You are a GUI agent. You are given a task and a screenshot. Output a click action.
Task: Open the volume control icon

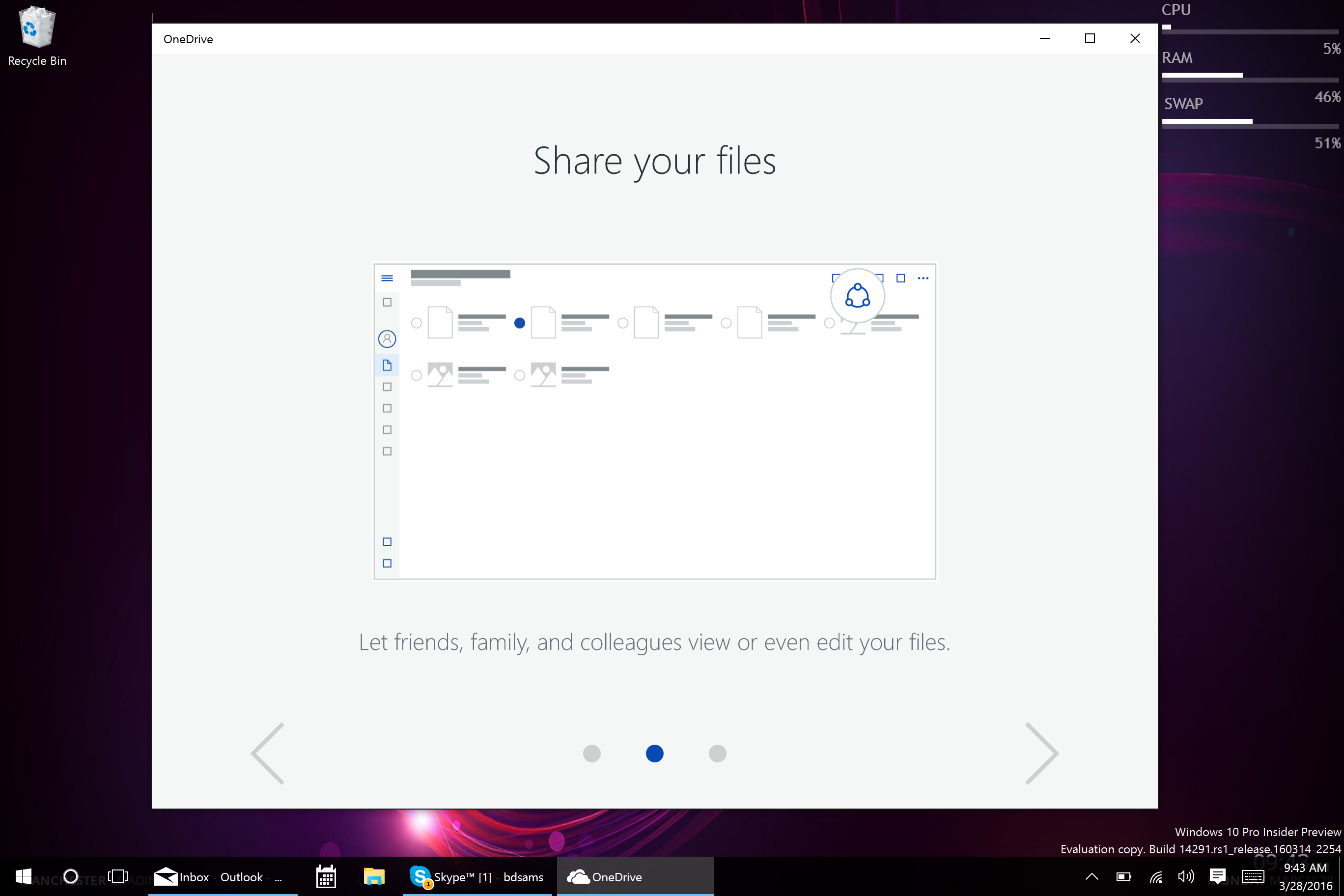(x=1186, y=876)
